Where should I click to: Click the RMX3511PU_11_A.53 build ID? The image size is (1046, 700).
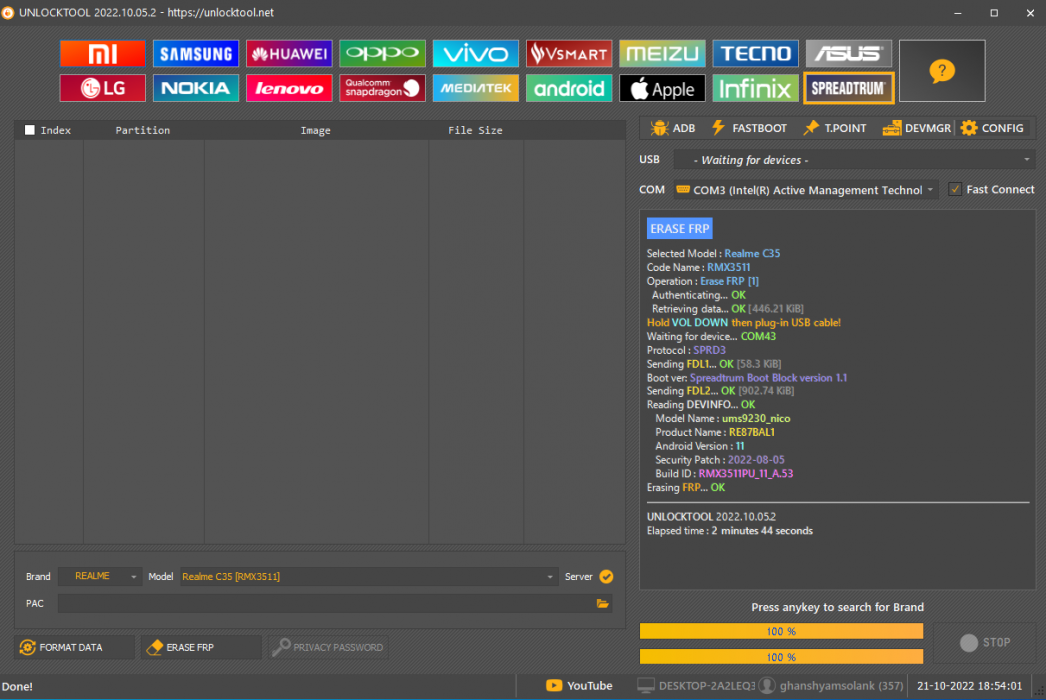pos(746,474)
